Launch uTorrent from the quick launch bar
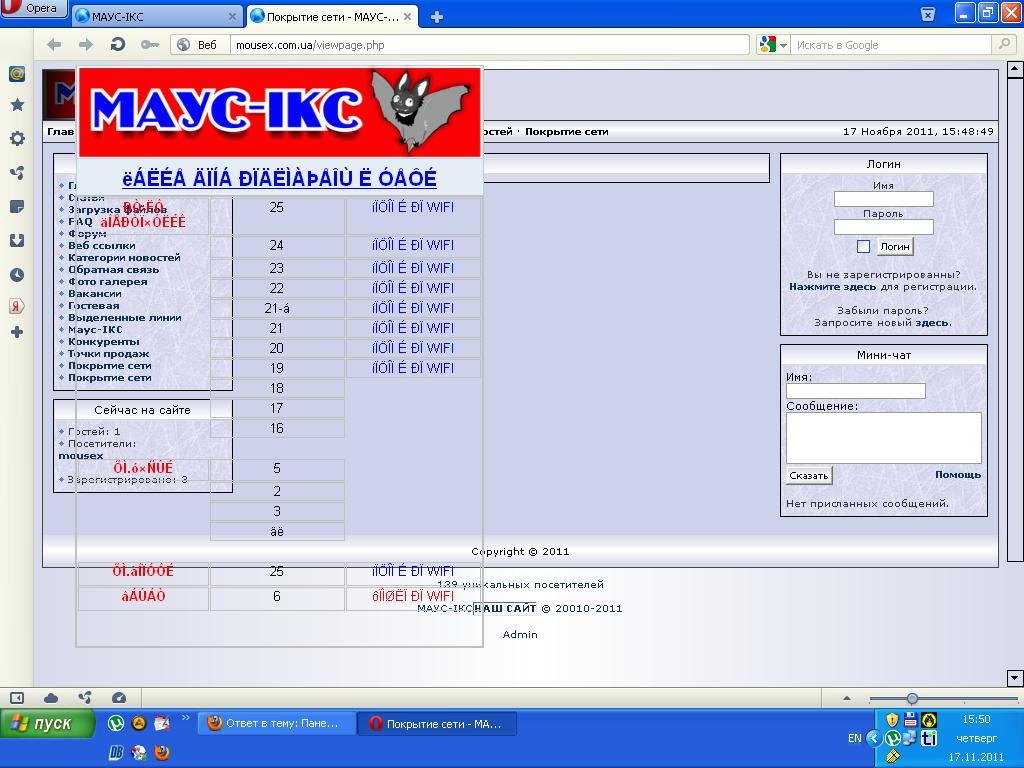The image size is (1024, 768). (x=116, y=723)
